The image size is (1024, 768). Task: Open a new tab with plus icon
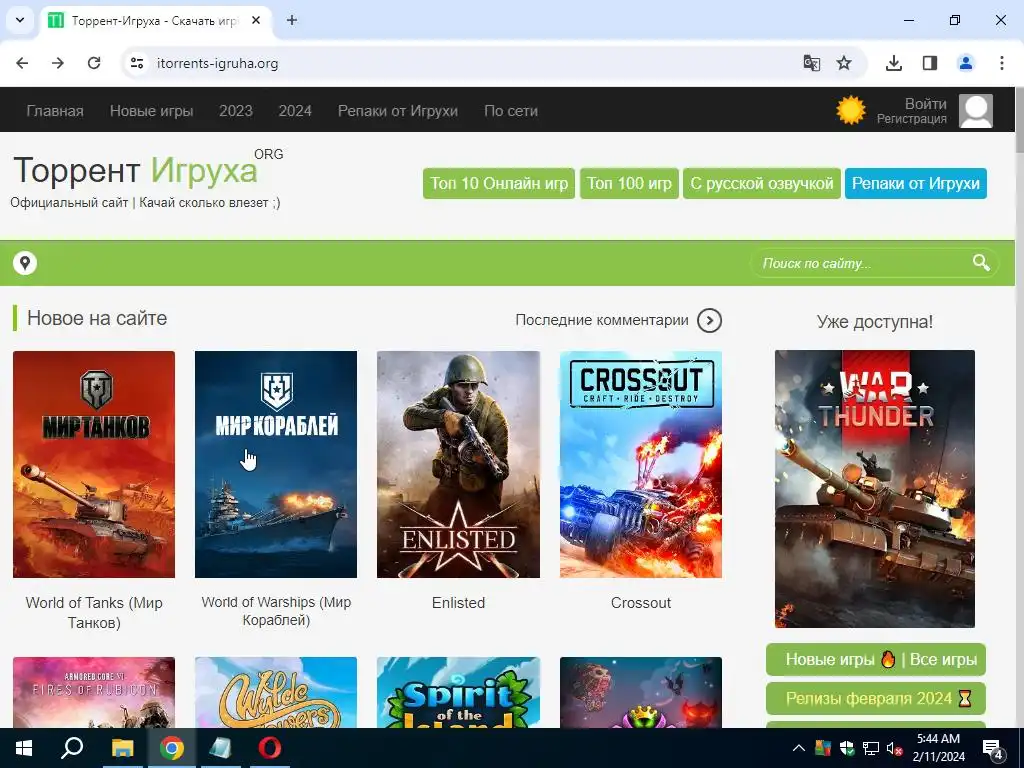(x=292, y=20)
